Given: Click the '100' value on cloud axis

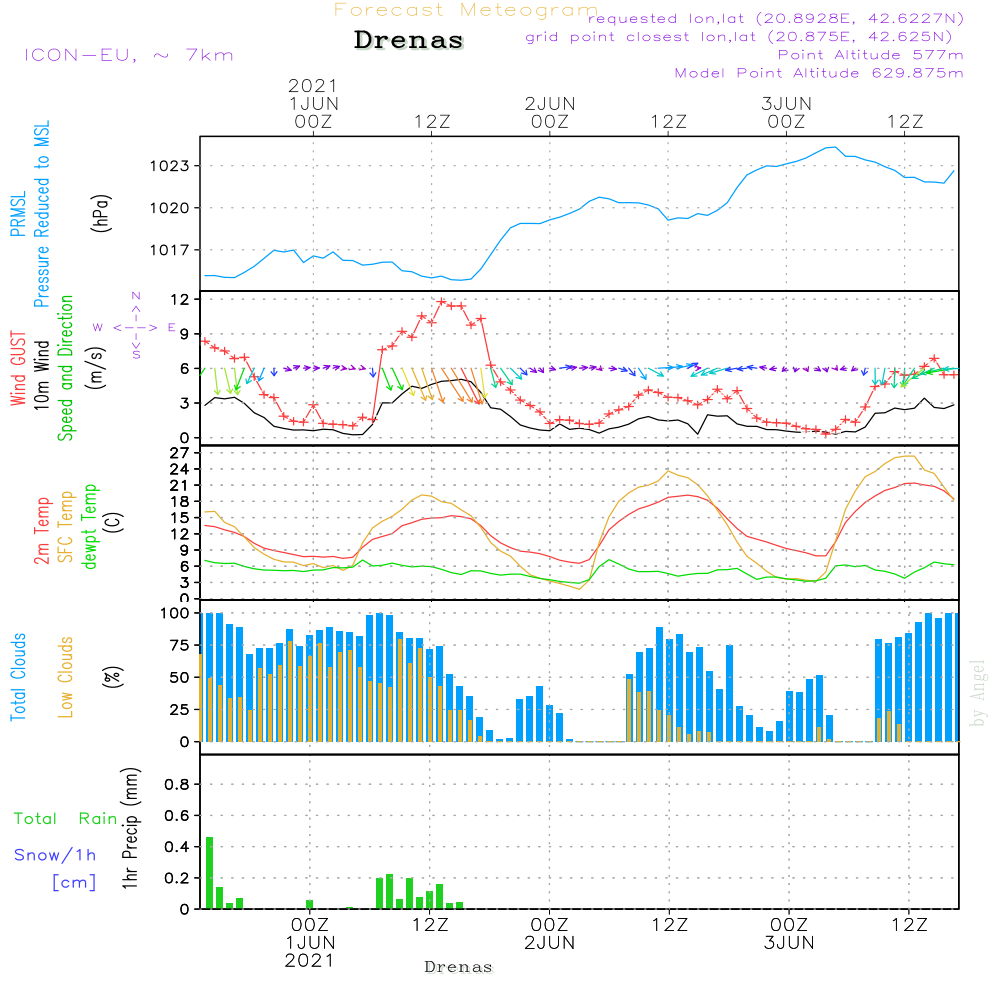Looking at the screenshot, I should coord(175,614).
